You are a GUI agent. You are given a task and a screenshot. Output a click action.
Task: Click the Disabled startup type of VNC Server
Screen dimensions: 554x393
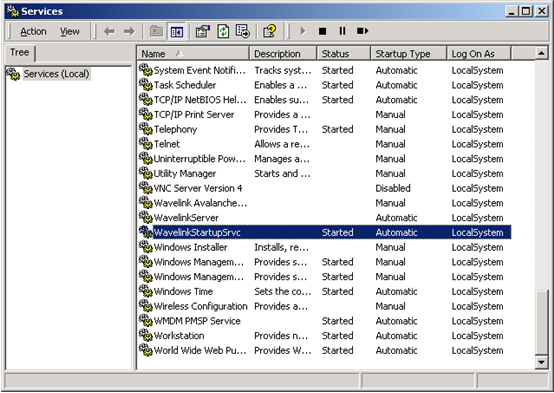click(393, 188)
